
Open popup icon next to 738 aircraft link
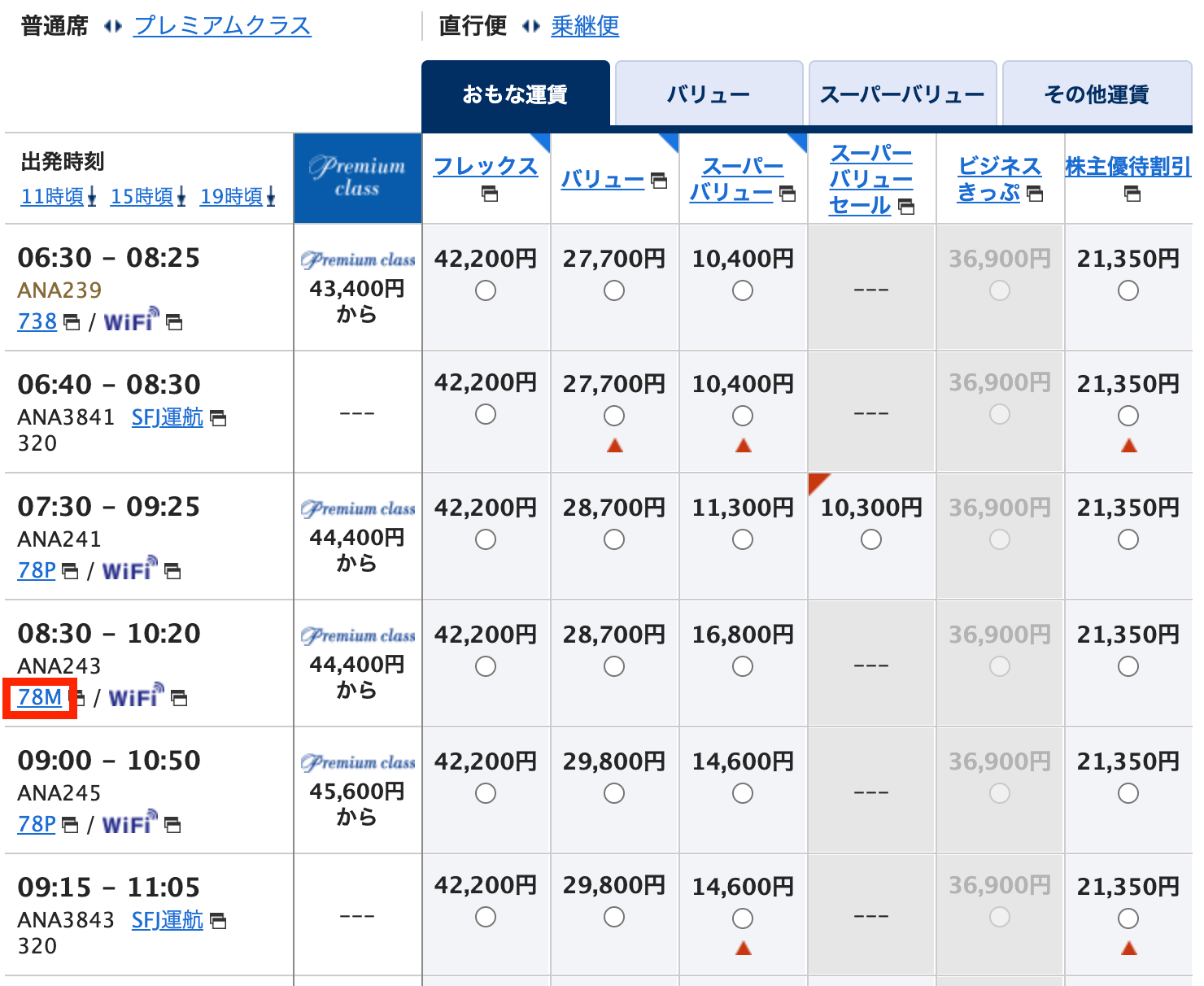coord(72,323)
